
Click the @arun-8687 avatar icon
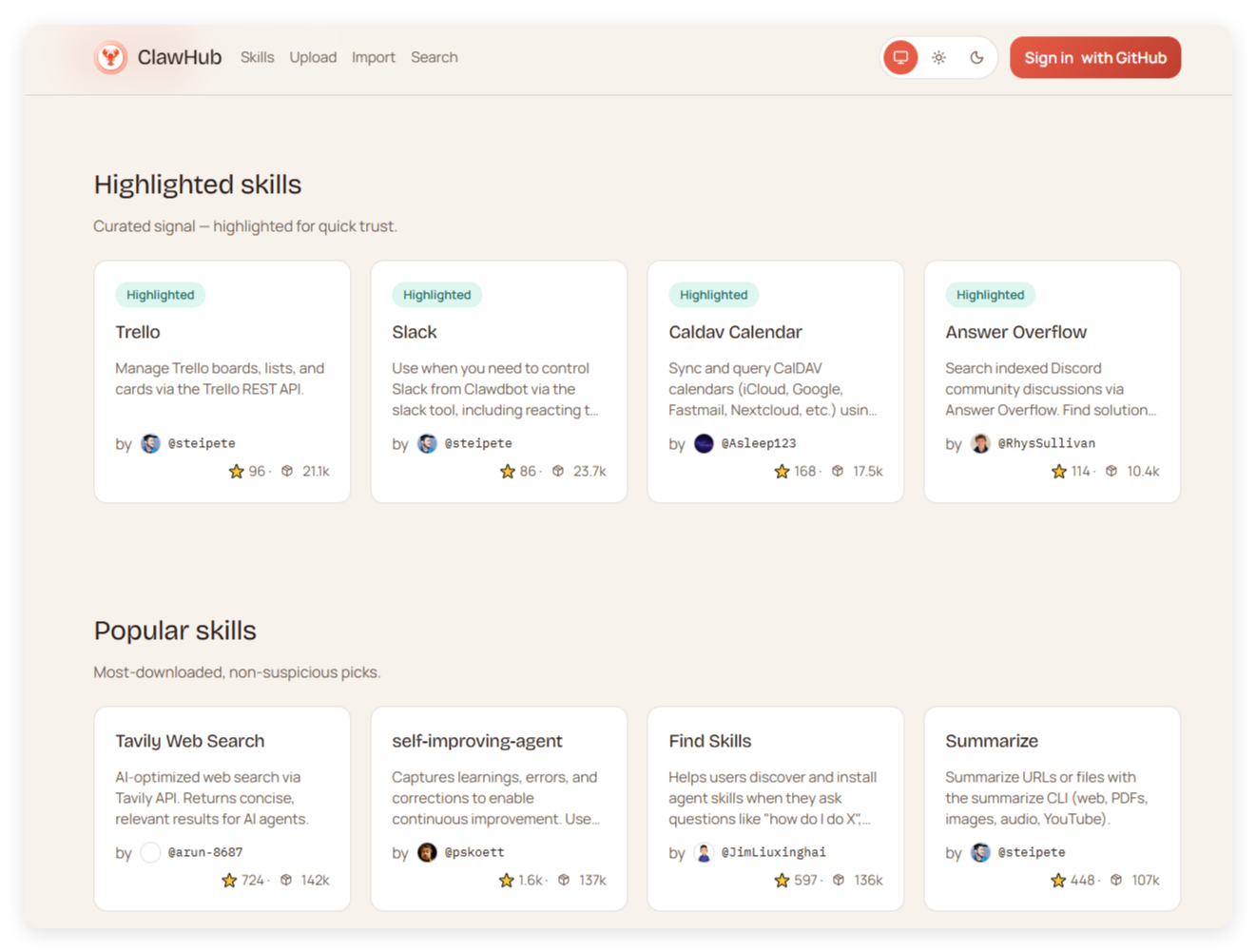click(x=150, y=852)
